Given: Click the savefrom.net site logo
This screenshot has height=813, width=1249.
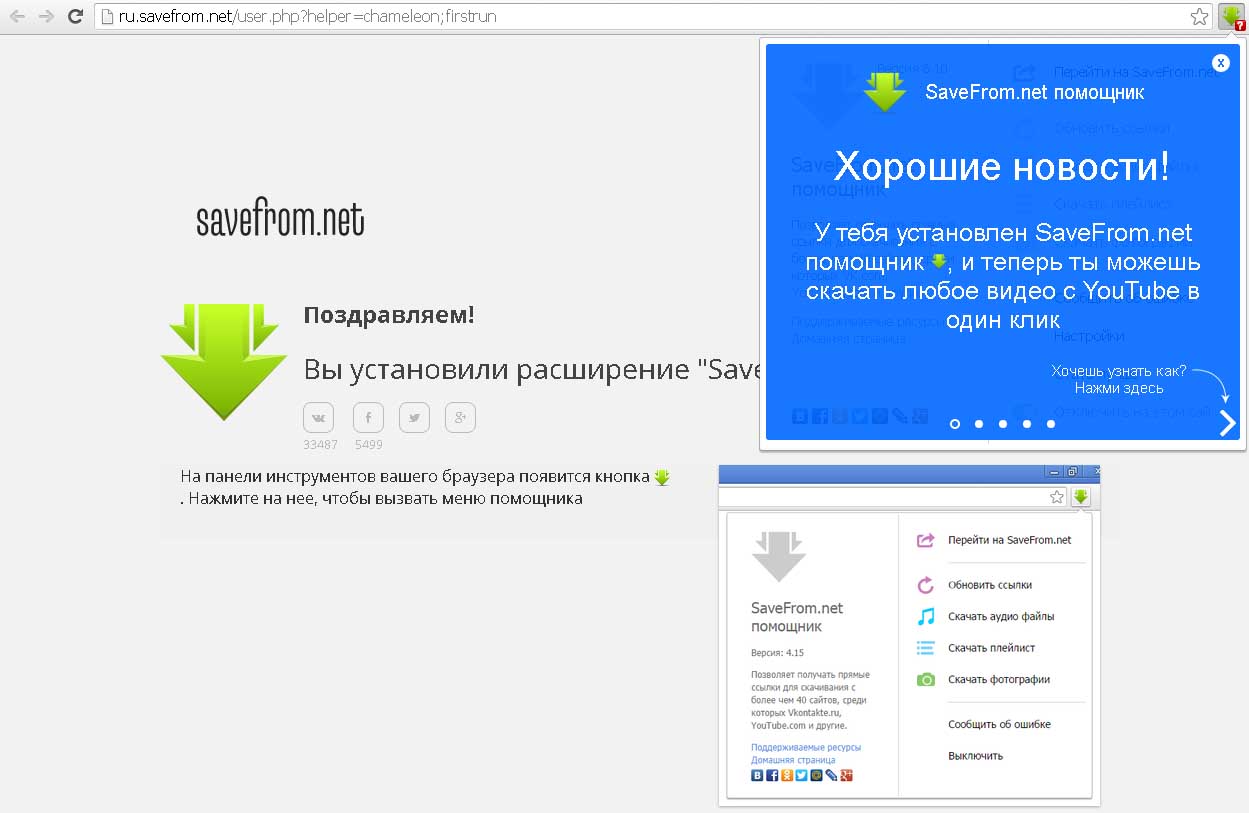Looking at the screenshot, I should [280, 219].
